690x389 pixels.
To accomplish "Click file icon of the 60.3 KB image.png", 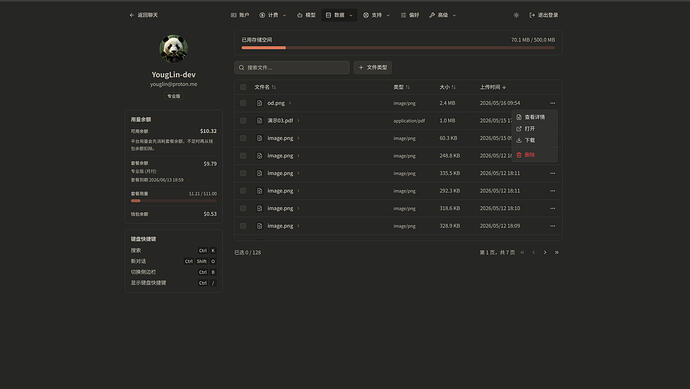I will [259, 138].
